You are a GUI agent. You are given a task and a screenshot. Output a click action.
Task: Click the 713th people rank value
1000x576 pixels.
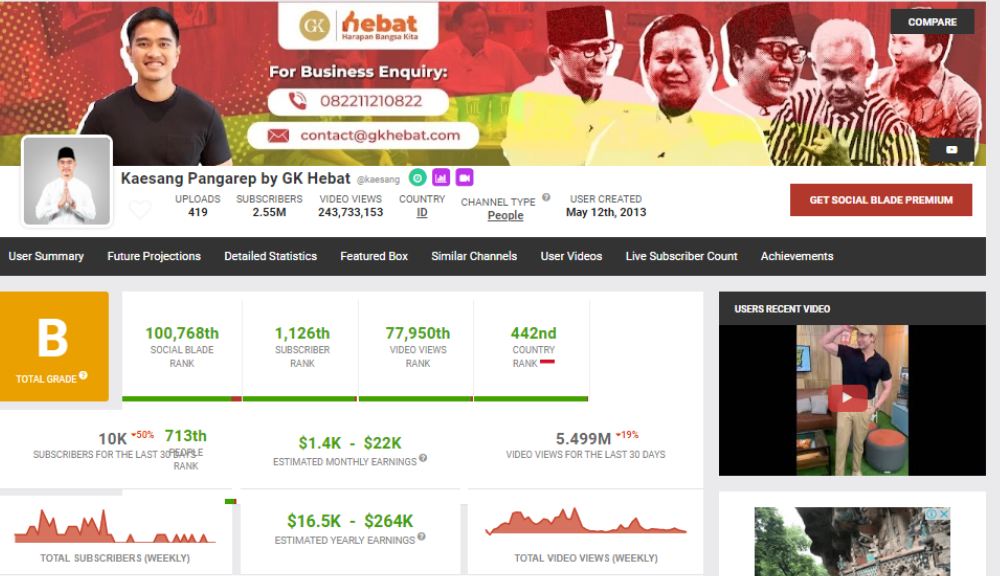[186, 436]
